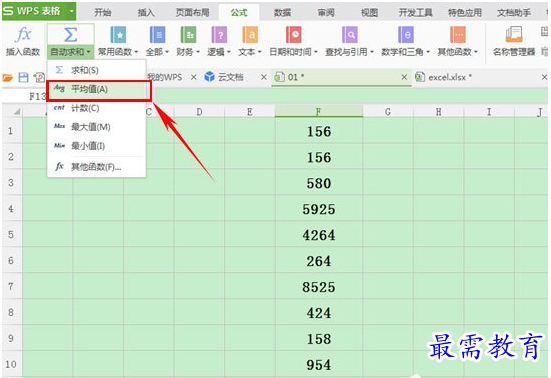This screenshot has height=378, width=551.
Task: Click the cell containing 4264
Action: pos(319,235)
